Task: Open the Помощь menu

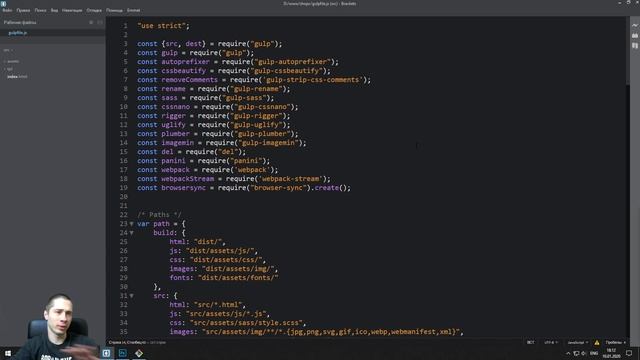Action: coord(114,10)
